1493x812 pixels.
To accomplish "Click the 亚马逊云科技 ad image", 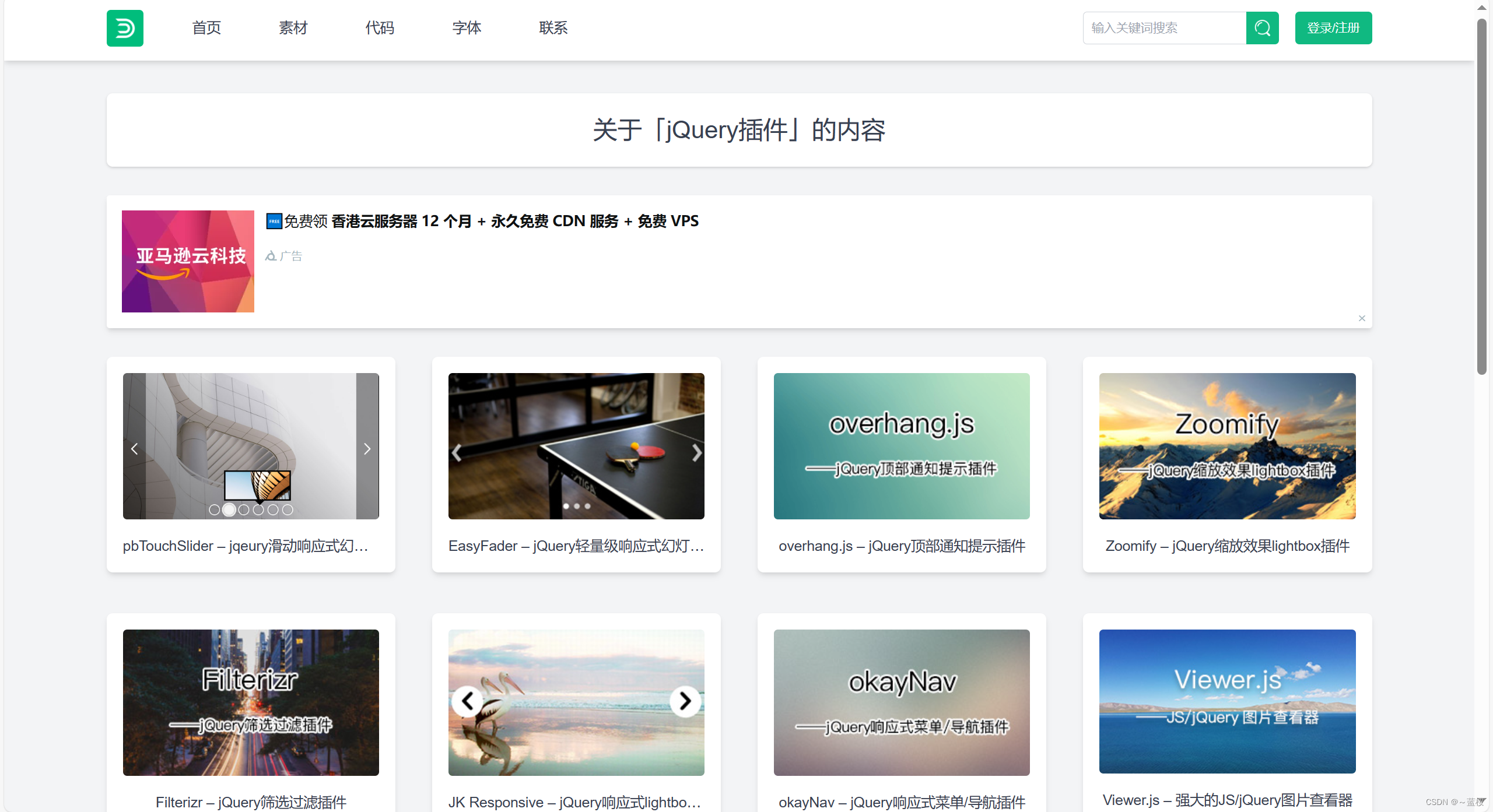I will click(x=188, y=261).
